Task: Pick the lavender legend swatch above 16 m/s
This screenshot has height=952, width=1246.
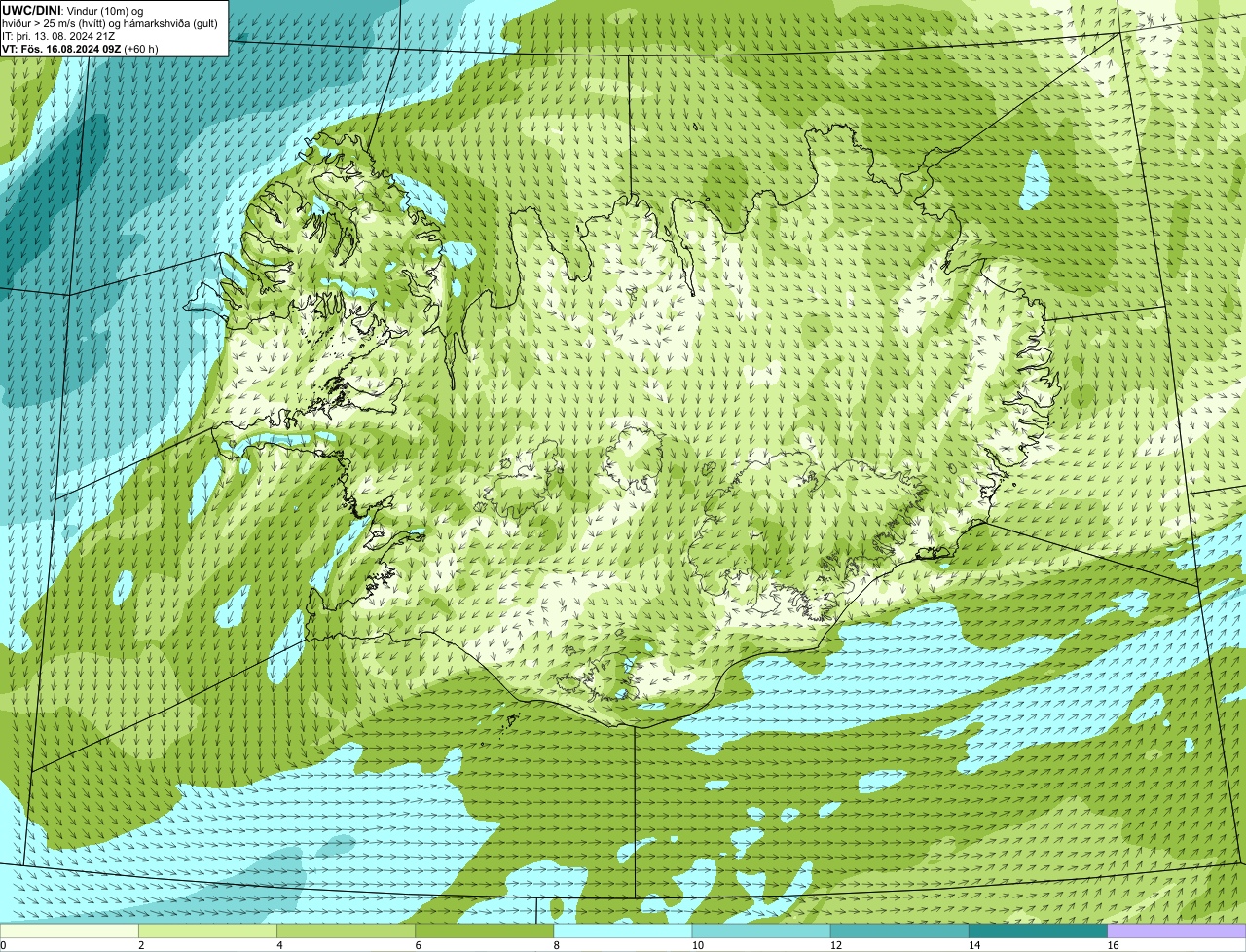Action: click(1177, 932)
